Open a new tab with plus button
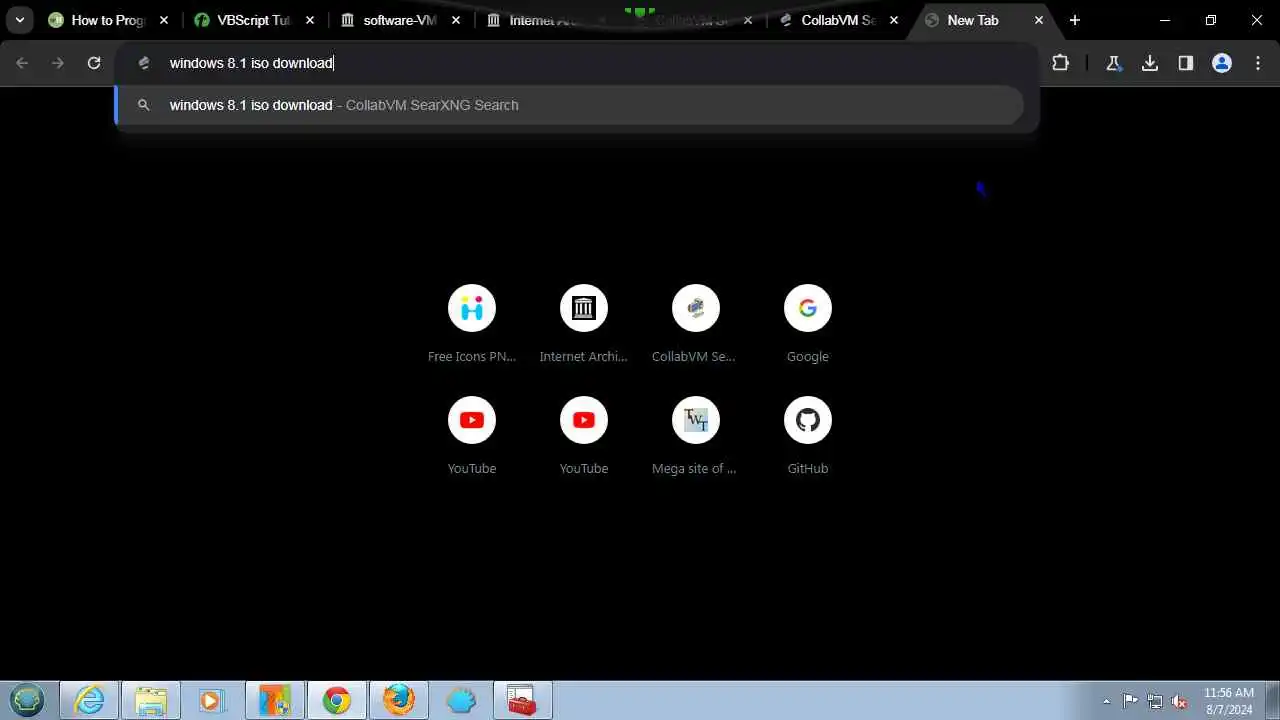 (1075, 20)
